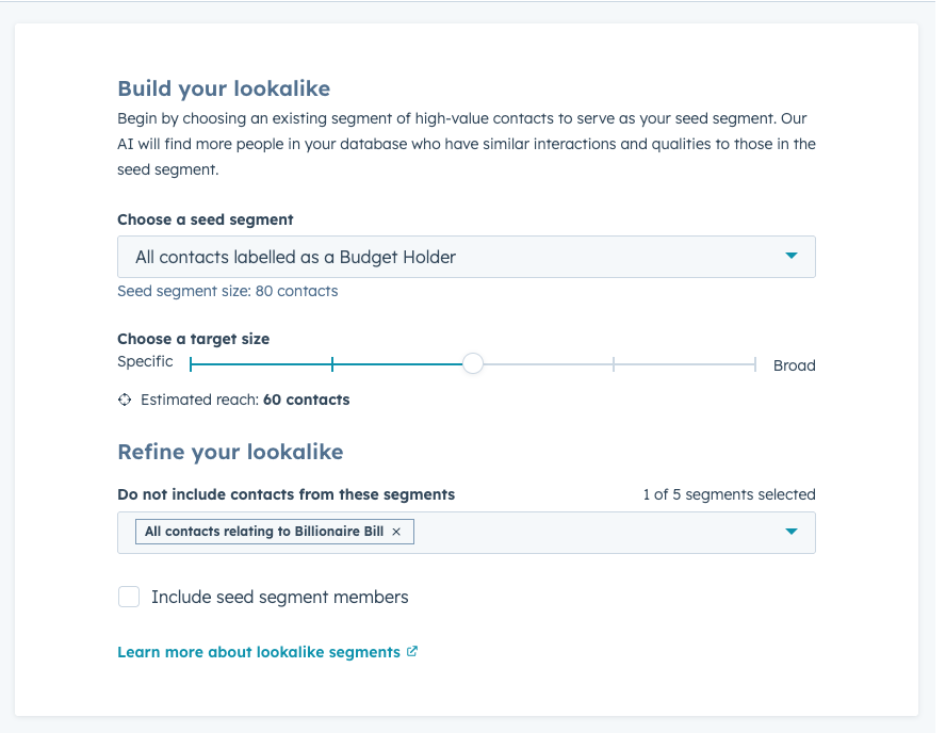Click the 'Specific' slider label

[x=145, y=362]
